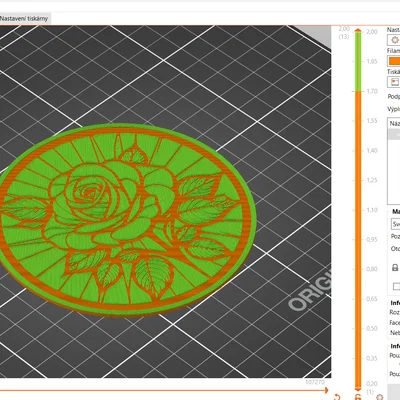
Task: Click the 1,25 layer height label
Action: tap(372, 180)
